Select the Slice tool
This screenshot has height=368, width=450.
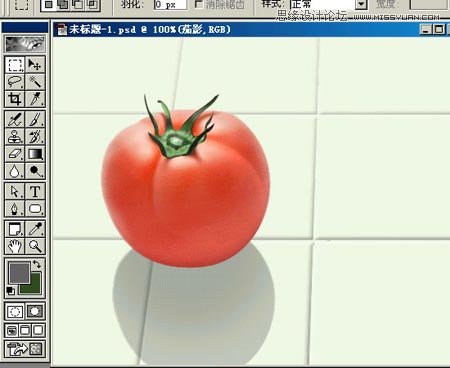coord(35,99)
